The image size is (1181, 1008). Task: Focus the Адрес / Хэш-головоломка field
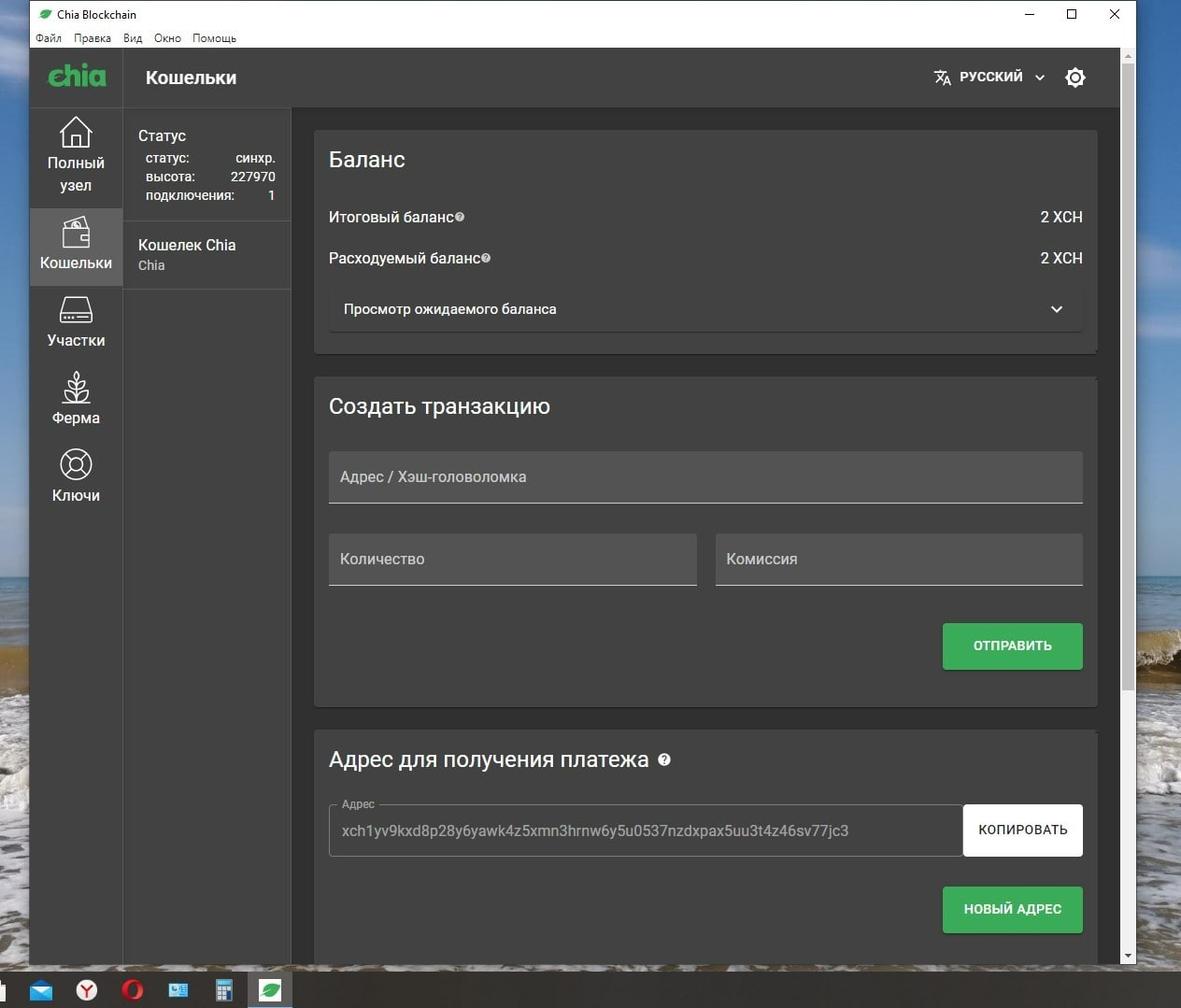pyautogui.click(x=705, y=477)
